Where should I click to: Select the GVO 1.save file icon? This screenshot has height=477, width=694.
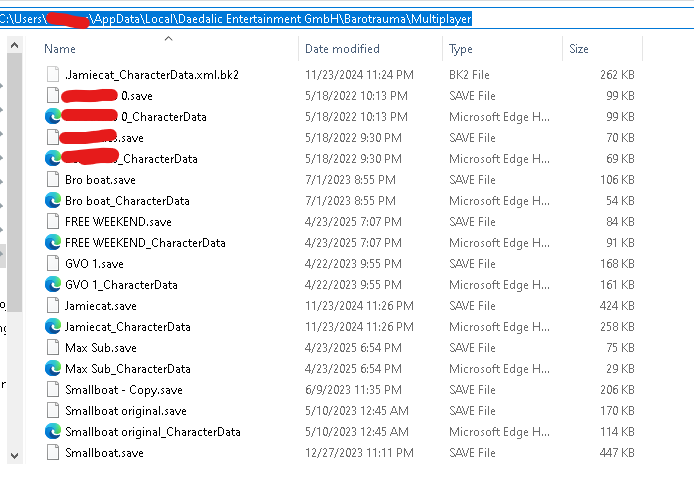coord(53,263)
